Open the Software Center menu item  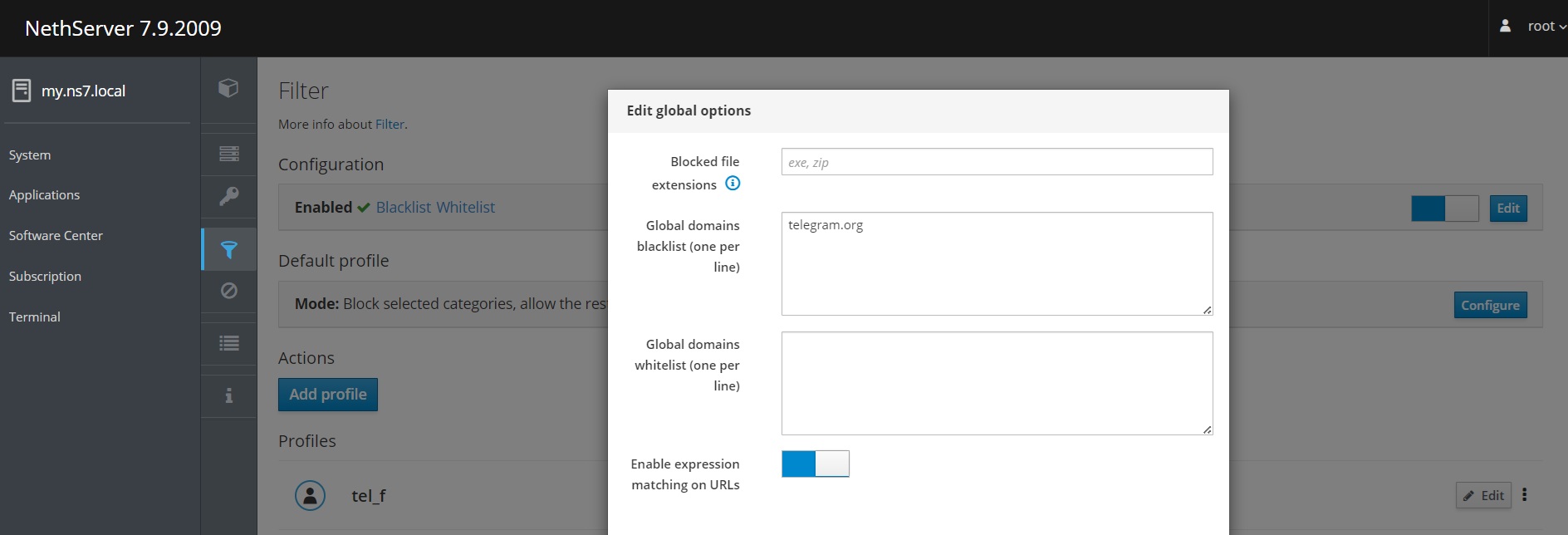[56, 236]
